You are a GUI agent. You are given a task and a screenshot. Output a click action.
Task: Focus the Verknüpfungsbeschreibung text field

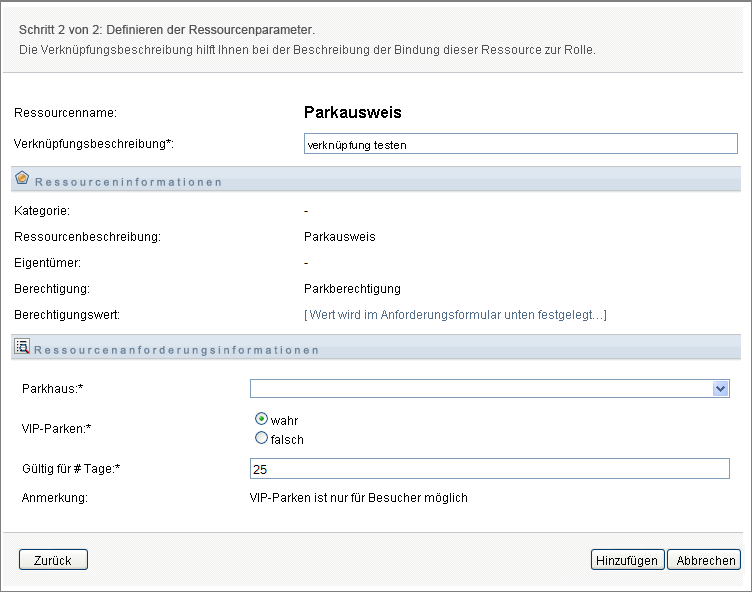pos(520,144)
